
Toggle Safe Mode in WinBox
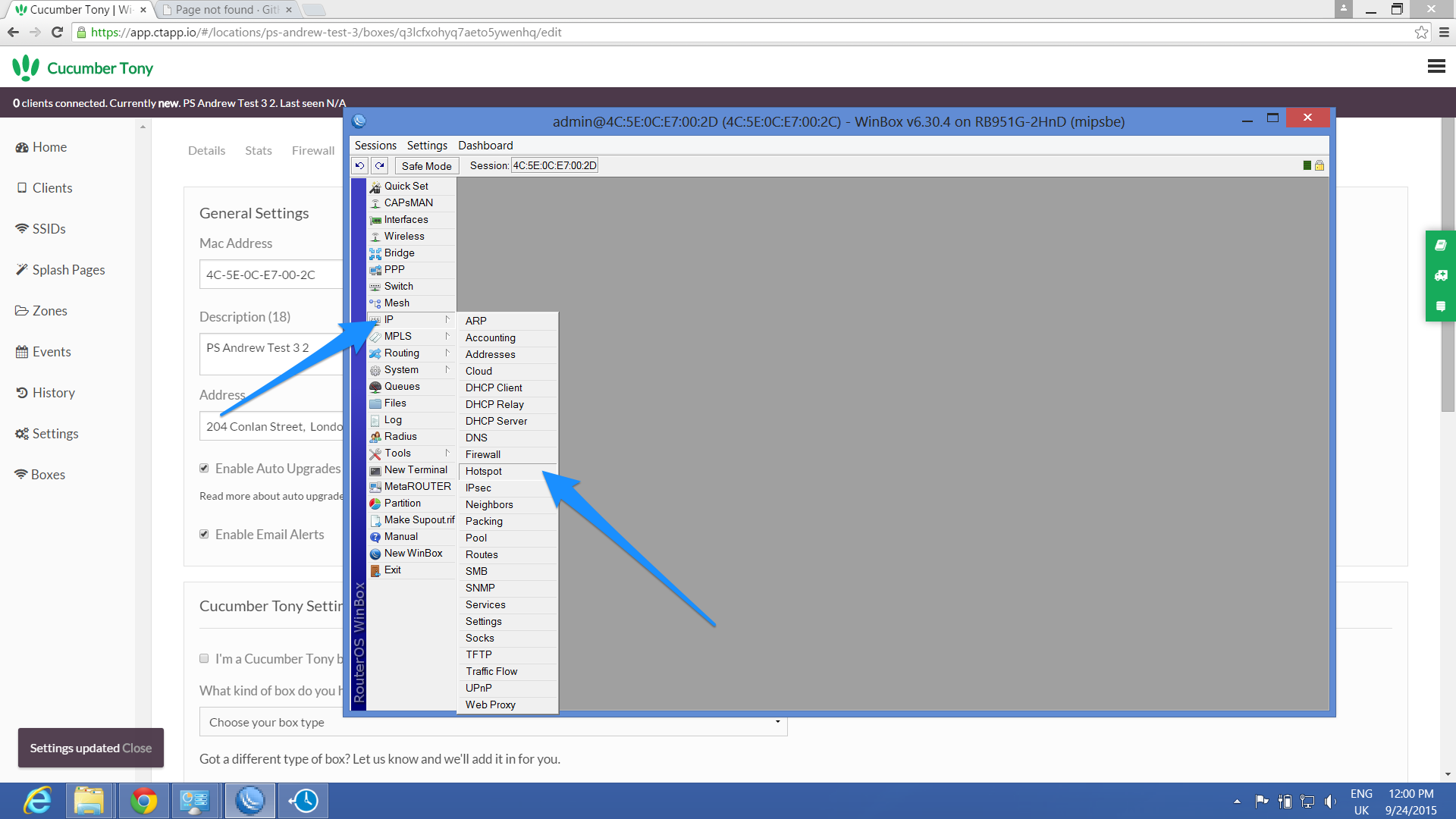click(426, 165)
